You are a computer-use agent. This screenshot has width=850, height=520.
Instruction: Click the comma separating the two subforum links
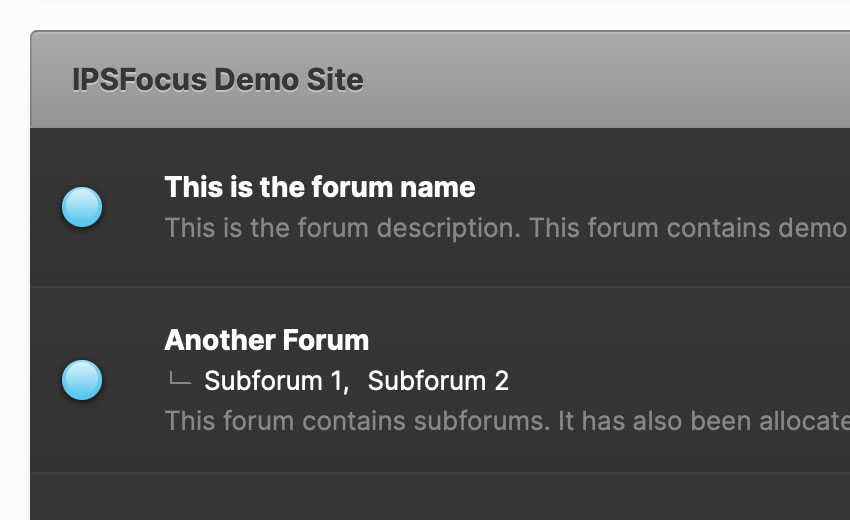(346, 384)
